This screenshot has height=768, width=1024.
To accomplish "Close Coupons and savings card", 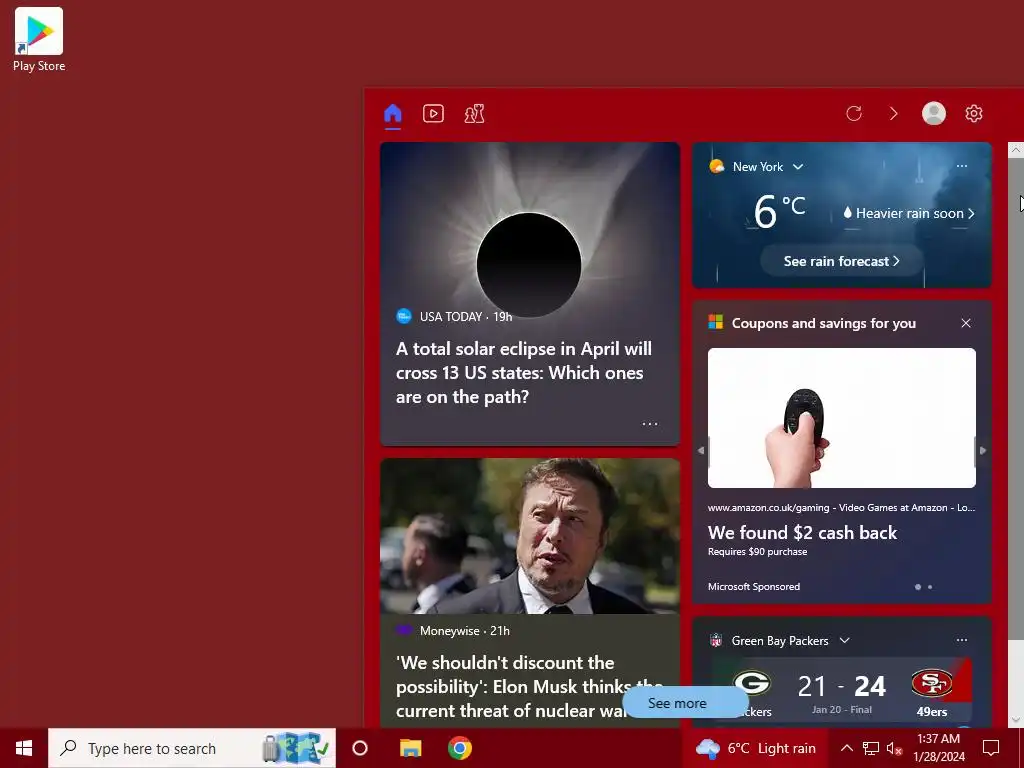I will point(966,323).
